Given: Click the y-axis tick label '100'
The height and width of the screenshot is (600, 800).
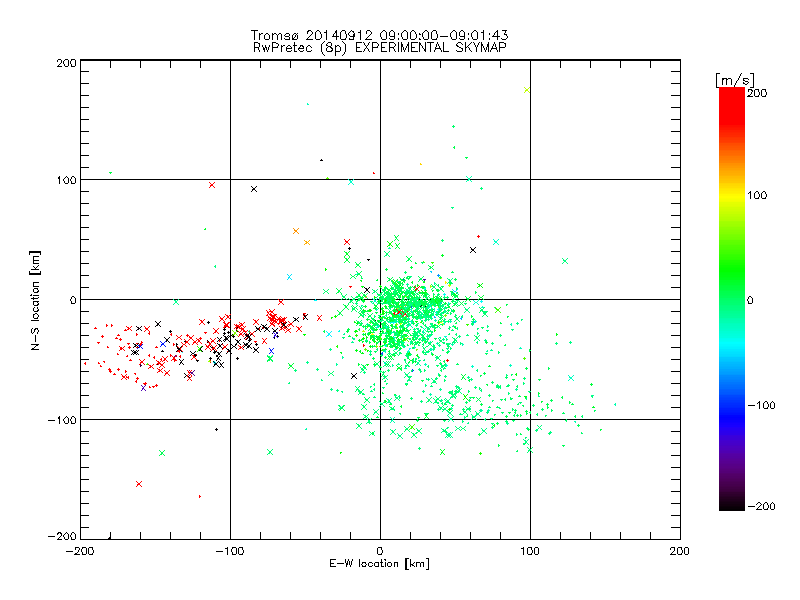Looking at the screenshot, I should [66, 181].
